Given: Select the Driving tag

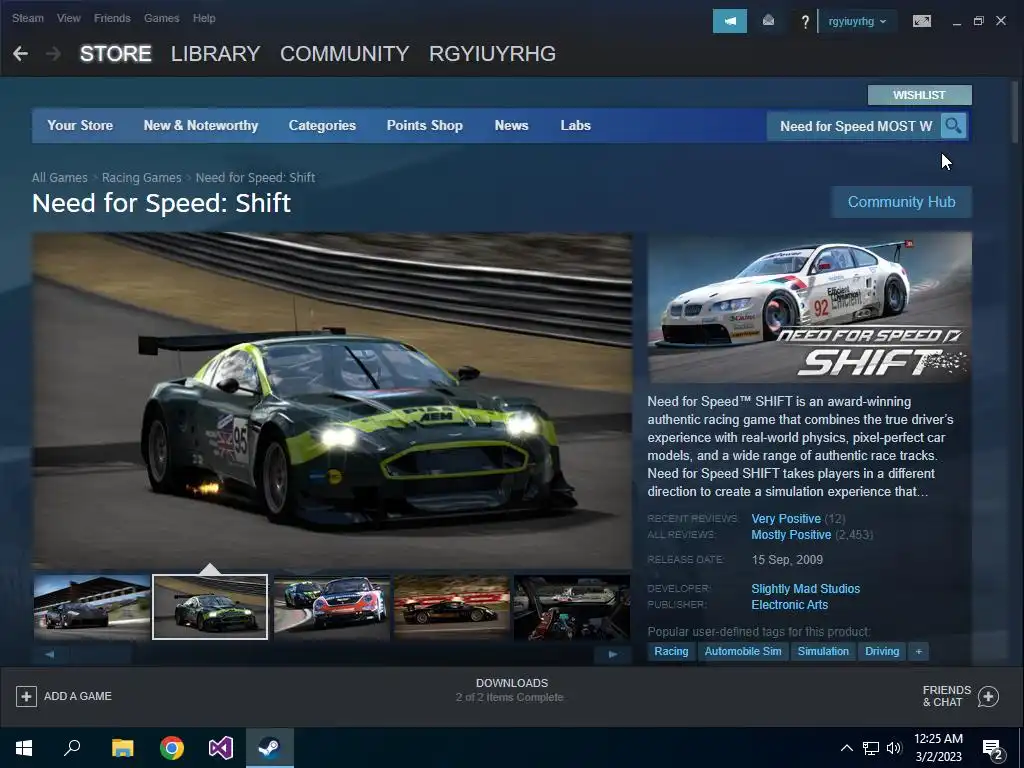Looking at the screenshot, I should tap(882, 651).
